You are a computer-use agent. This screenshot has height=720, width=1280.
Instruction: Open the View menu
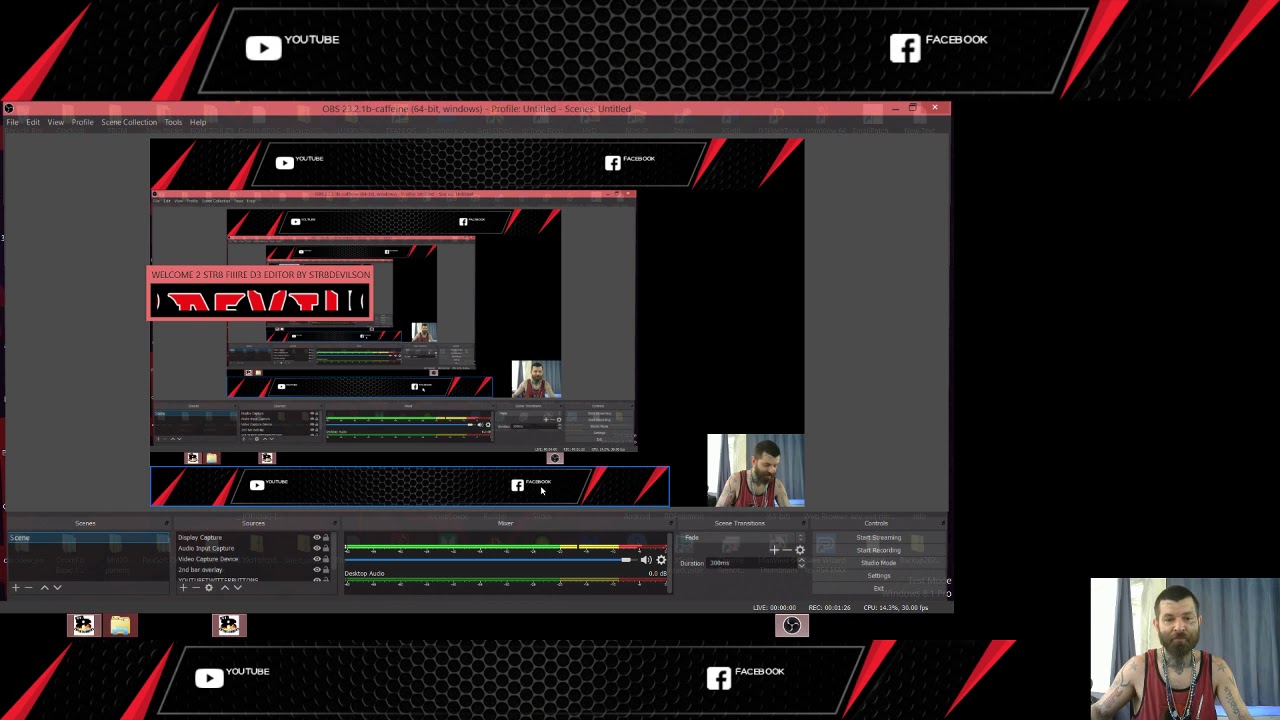pyautogui.click(x=56, y=123)
